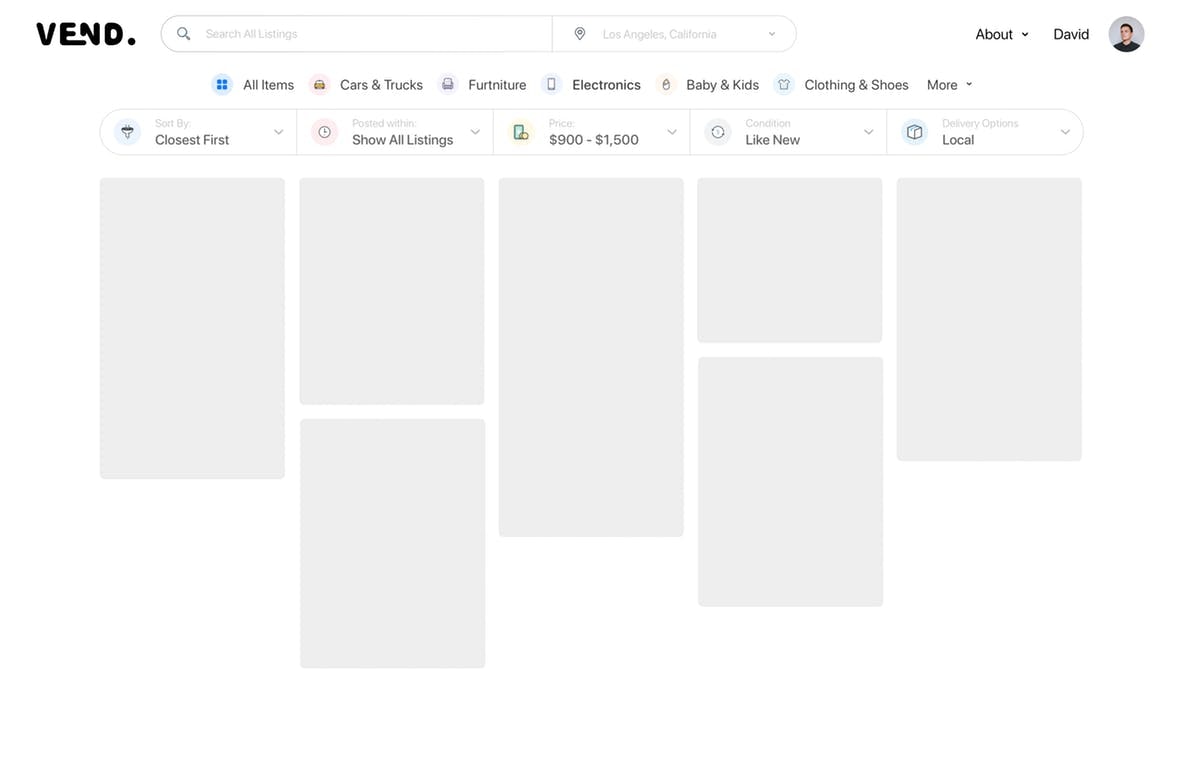
Task: Open David's profile avatar
Action: (1126, 34)
